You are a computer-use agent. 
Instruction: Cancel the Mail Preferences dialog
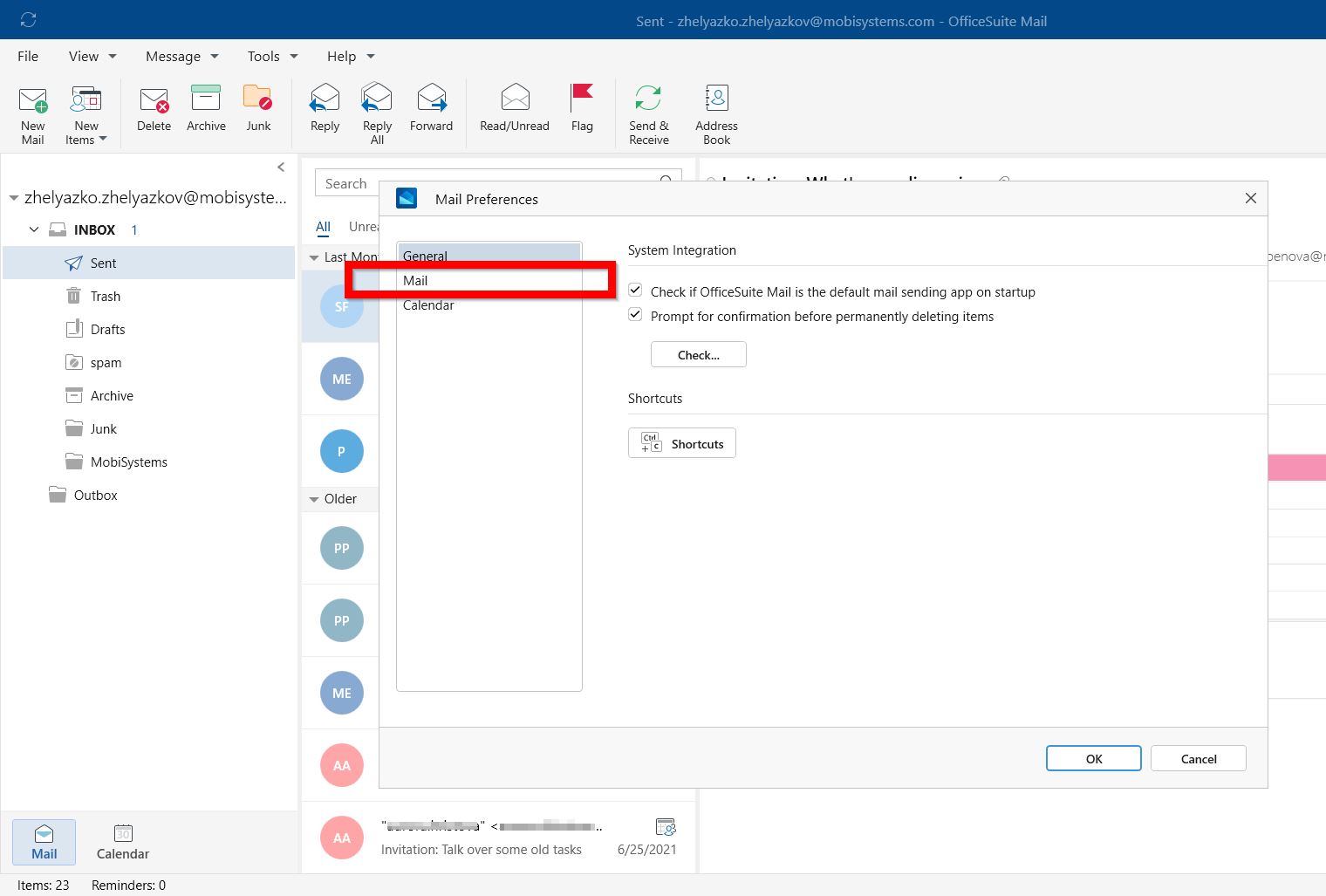click(1199, 758)
